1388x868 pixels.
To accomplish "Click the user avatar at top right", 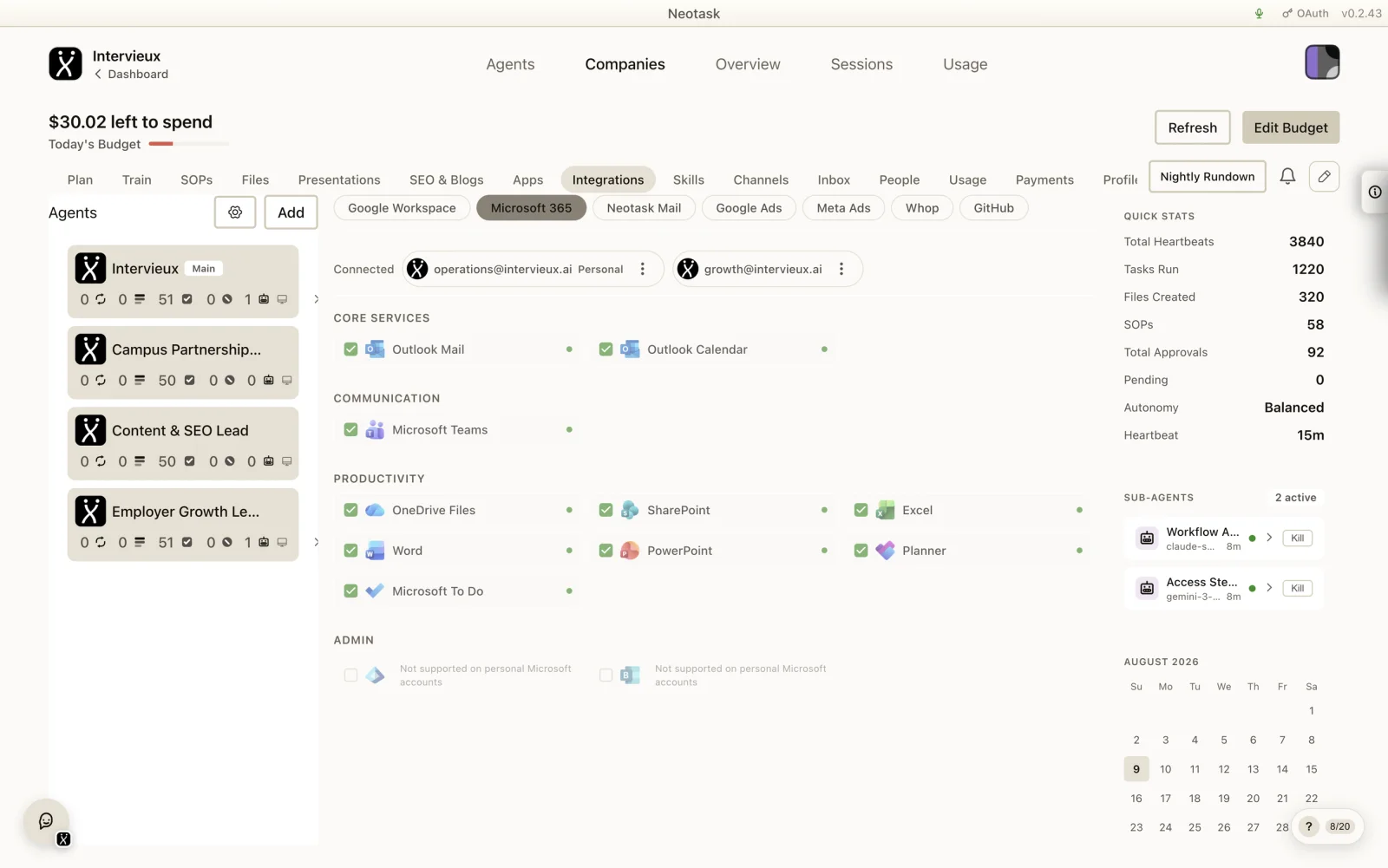I will point(1322,62).
